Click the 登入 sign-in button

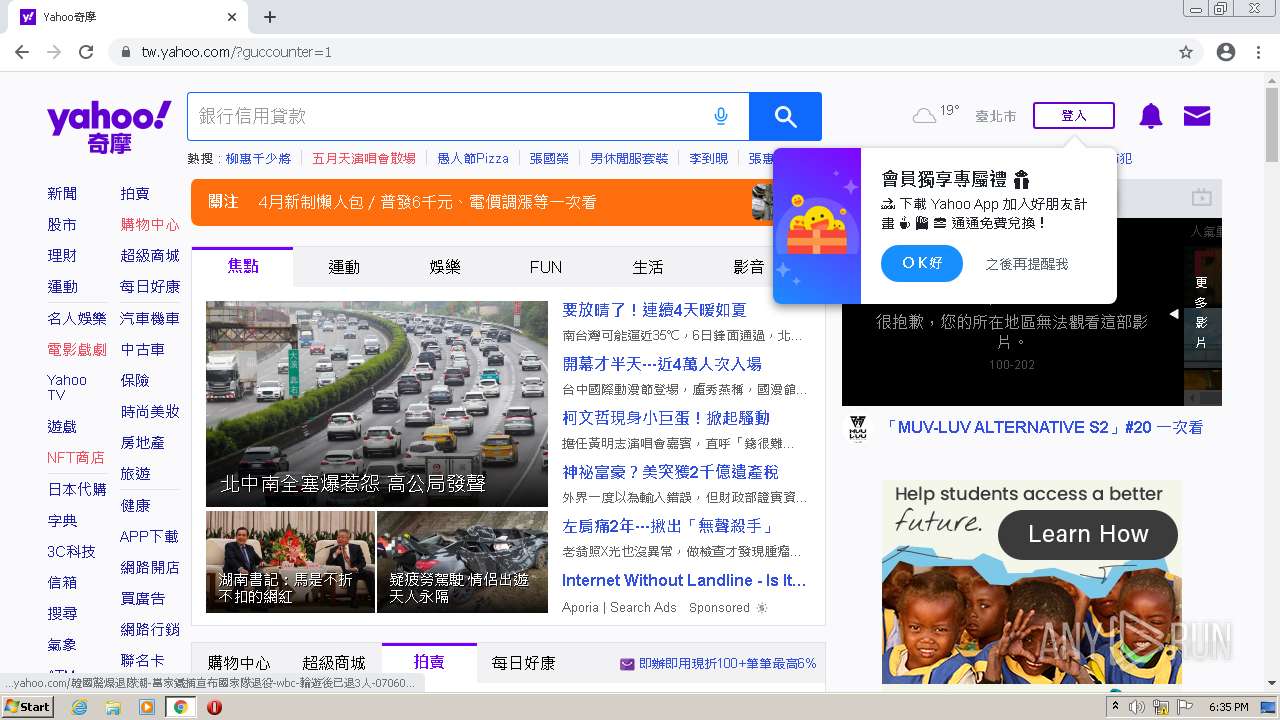coord(1074,116)
